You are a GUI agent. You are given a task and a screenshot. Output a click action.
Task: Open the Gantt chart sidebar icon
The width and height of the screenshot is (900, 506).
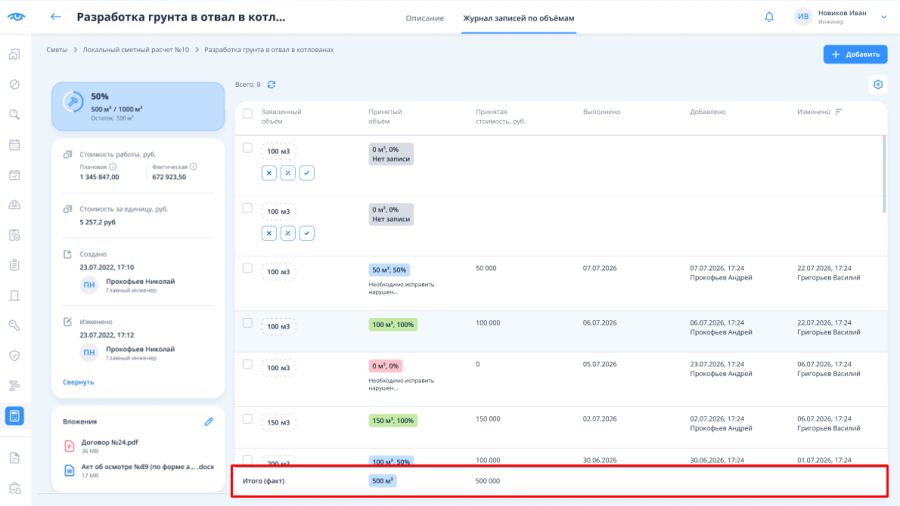(x=15, y=386)
